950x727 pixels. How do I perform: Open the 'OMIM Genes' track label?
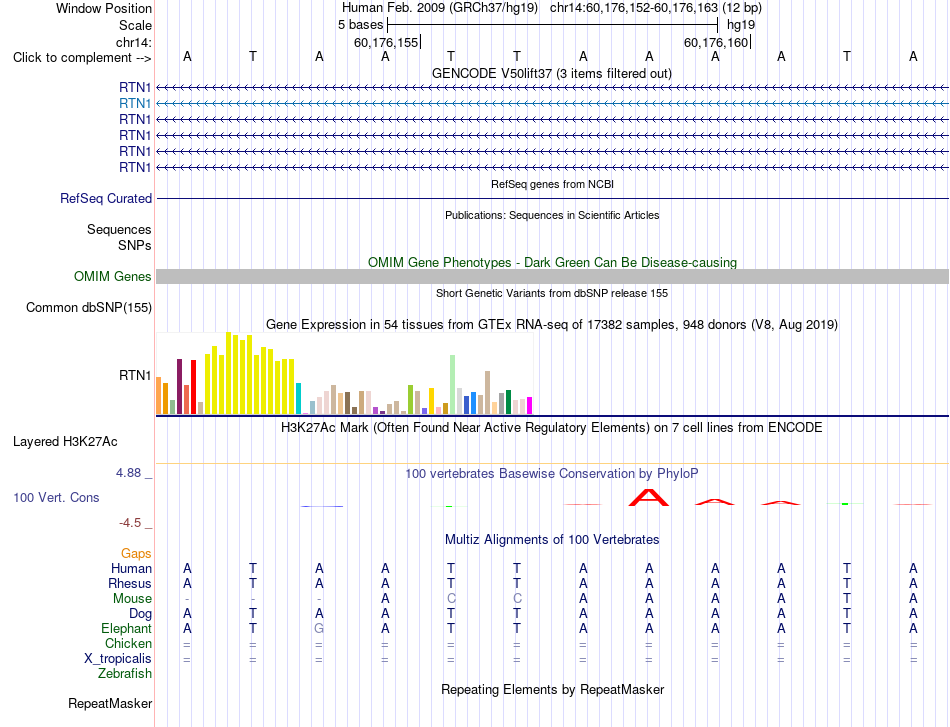[112, 277]
